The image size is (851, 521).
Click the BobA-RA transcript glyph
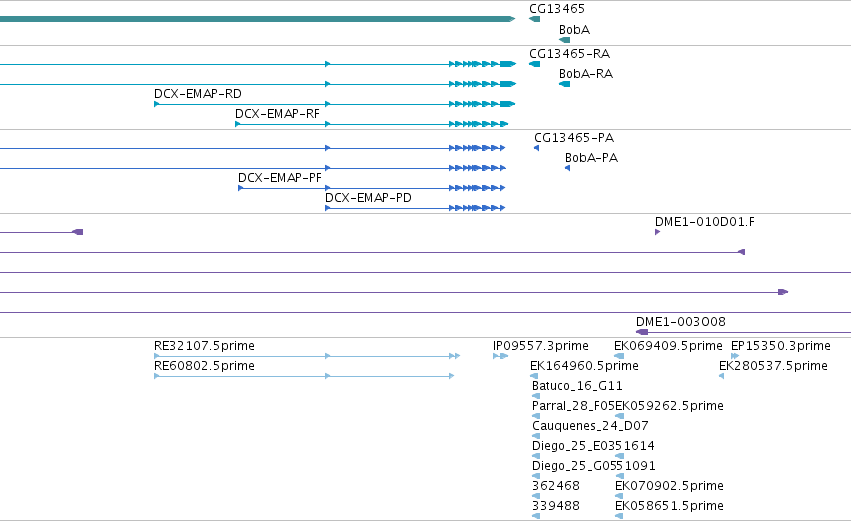tap(564, 84)
